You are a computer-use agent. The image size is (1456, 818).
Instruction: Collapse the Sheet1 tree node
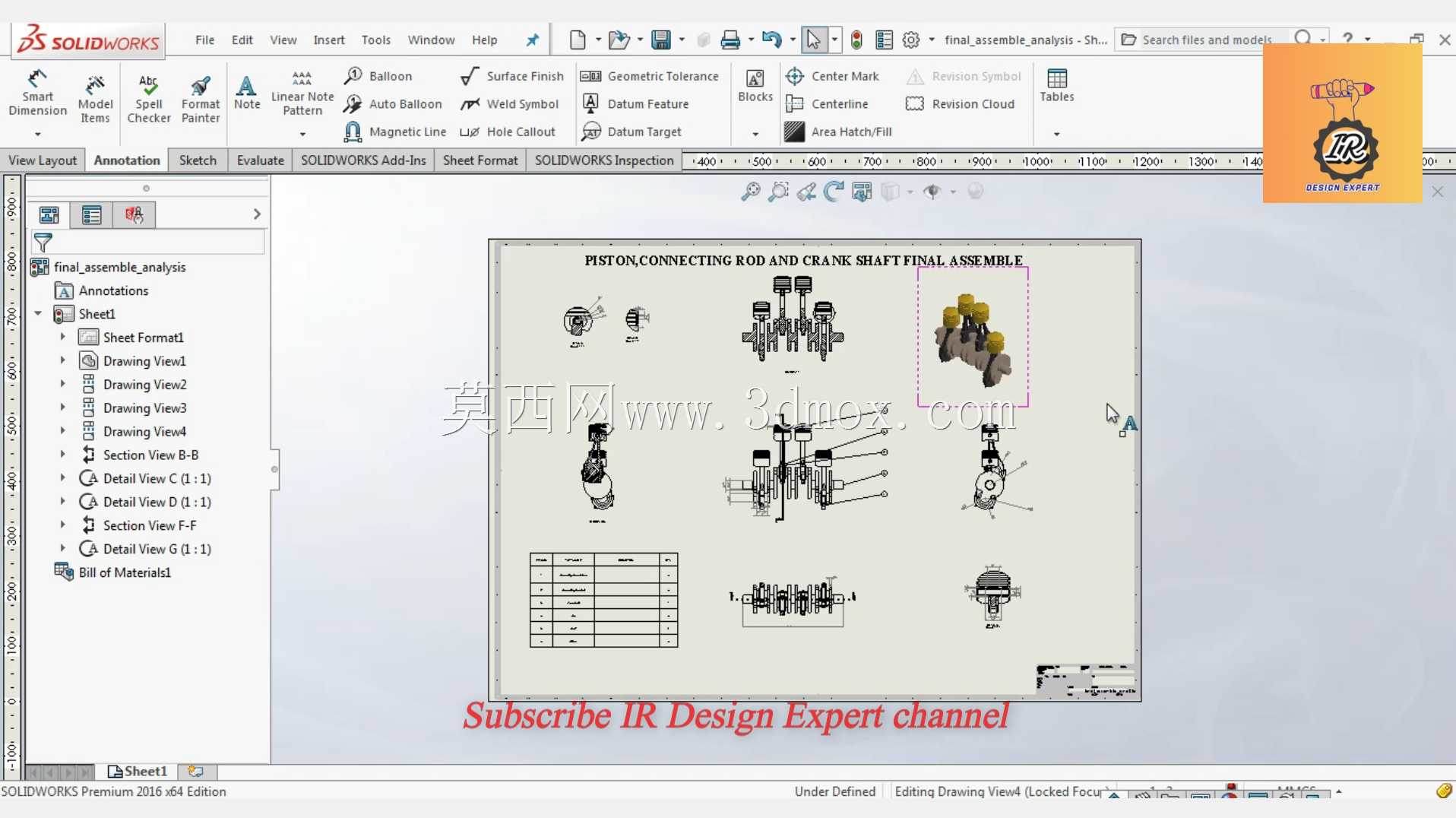(38, 313)
